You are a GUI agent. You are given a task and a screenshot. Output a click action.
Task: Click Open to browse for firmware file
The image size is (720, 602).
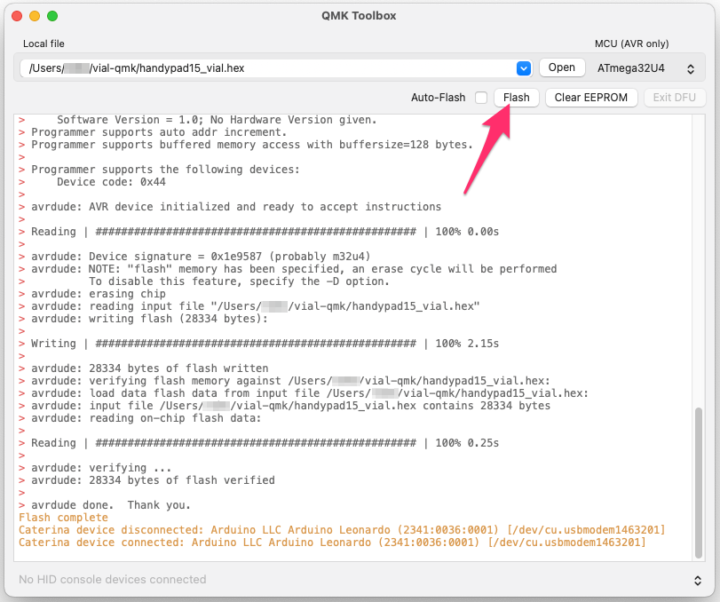[561, 68]
